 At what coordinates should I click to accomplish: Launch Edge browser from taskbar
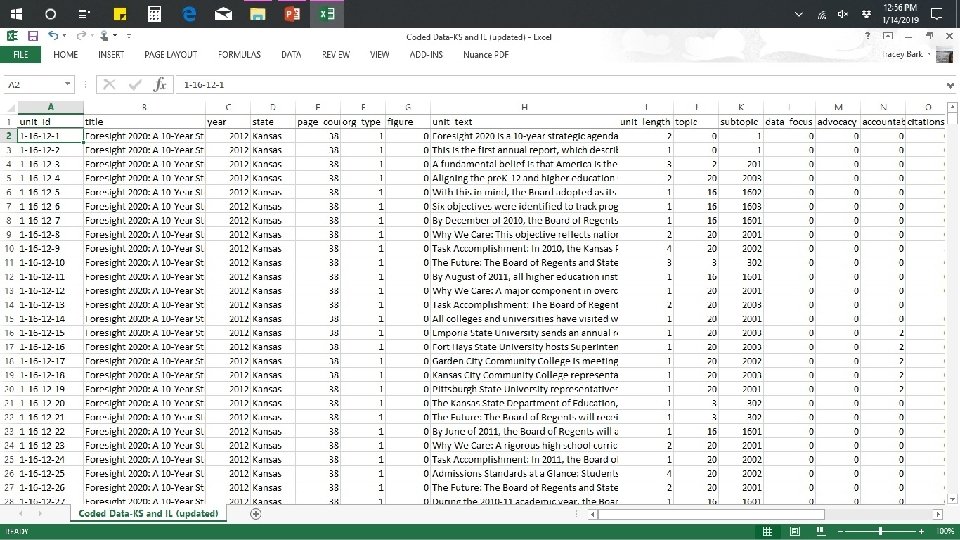tap(189, 13)
